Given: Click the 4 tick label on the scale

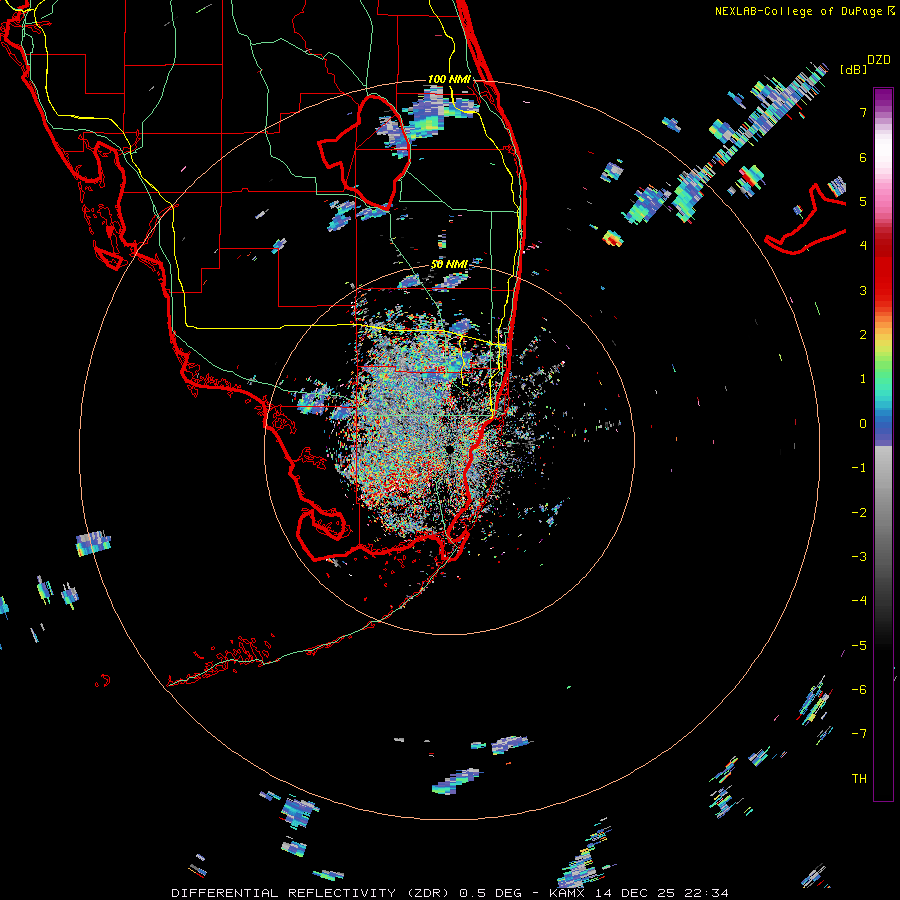Looking at the screenshot, I should [x=863, y=245].
